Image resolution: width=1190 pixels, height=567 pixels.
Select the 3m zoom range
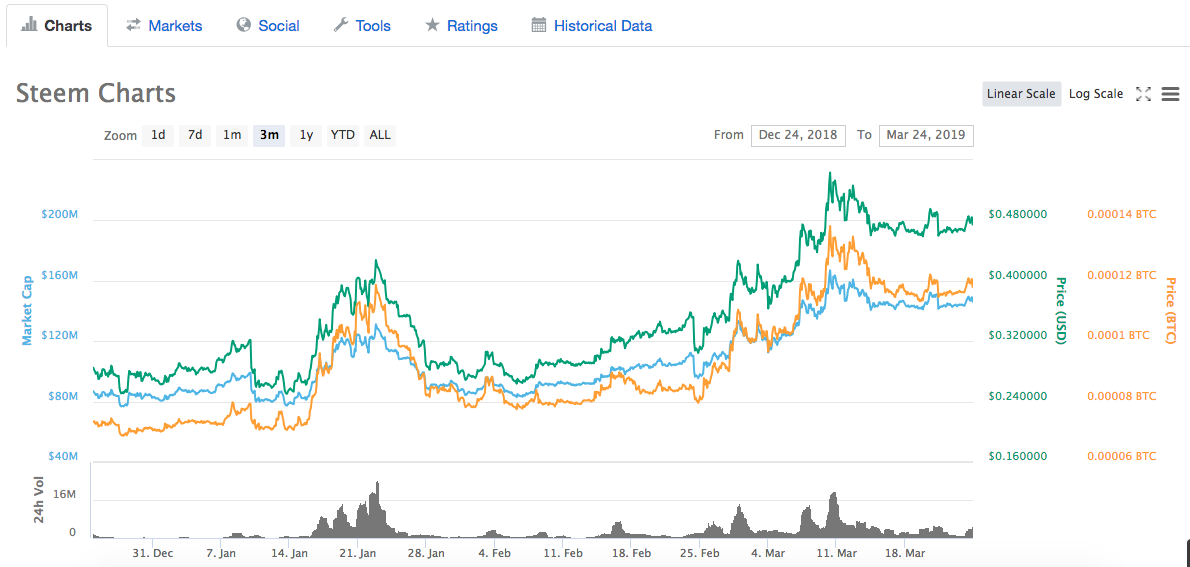(269, 135)
